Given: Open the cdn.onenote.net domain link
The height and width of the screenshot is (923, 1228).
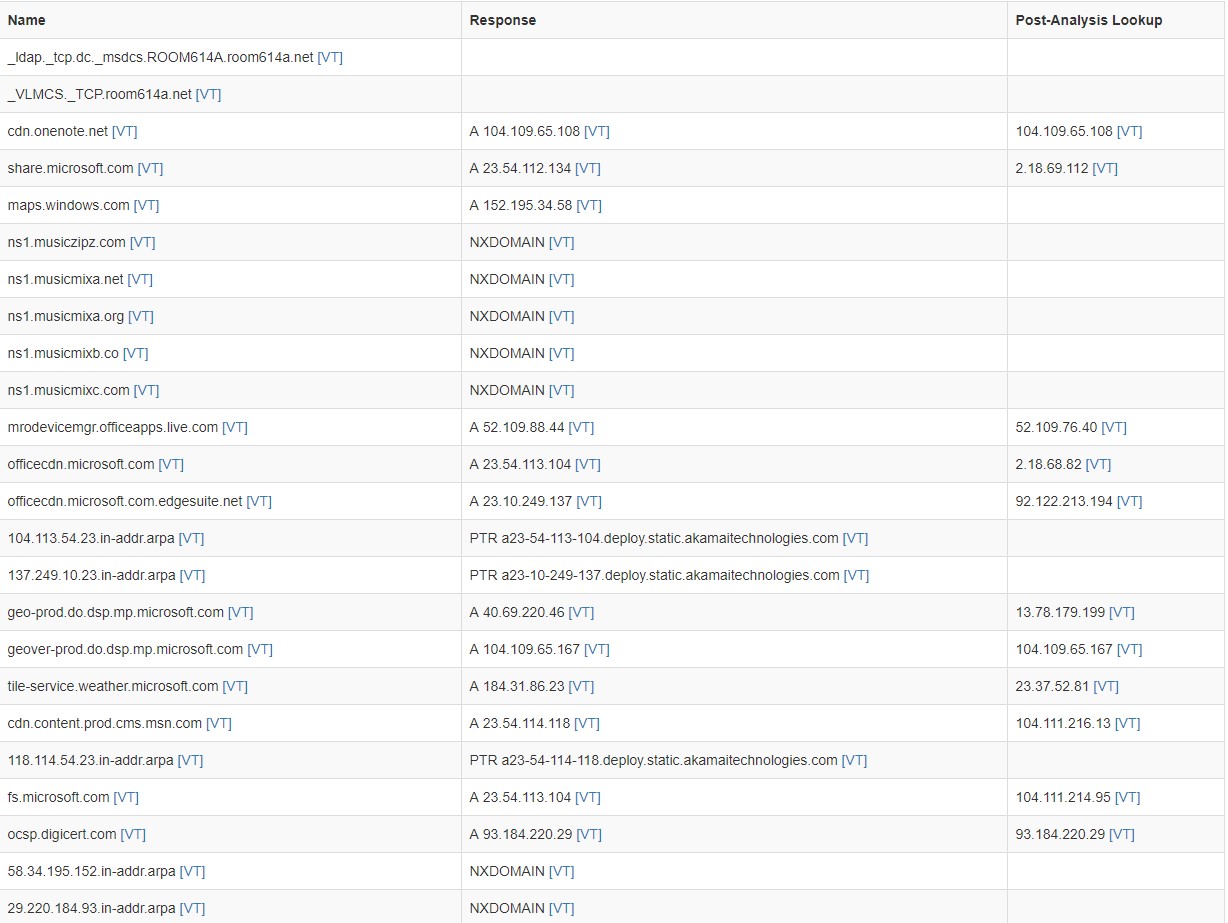Looking at the screenshot, I should pos(60,131).
